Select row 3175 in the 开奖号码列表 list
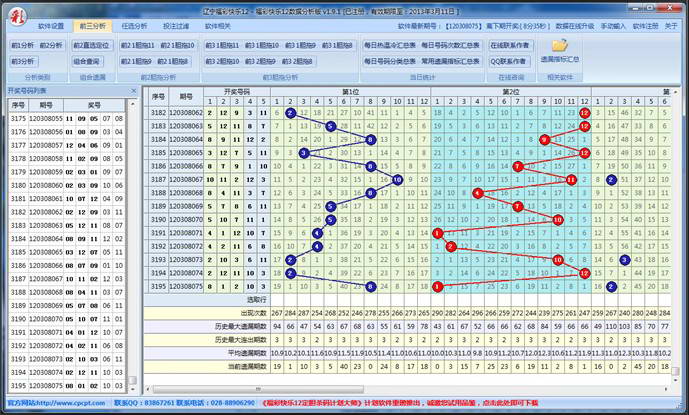Image resolution: width=689 pixels, height=415 pixels. pyautogui.click(x=67, y=119)
